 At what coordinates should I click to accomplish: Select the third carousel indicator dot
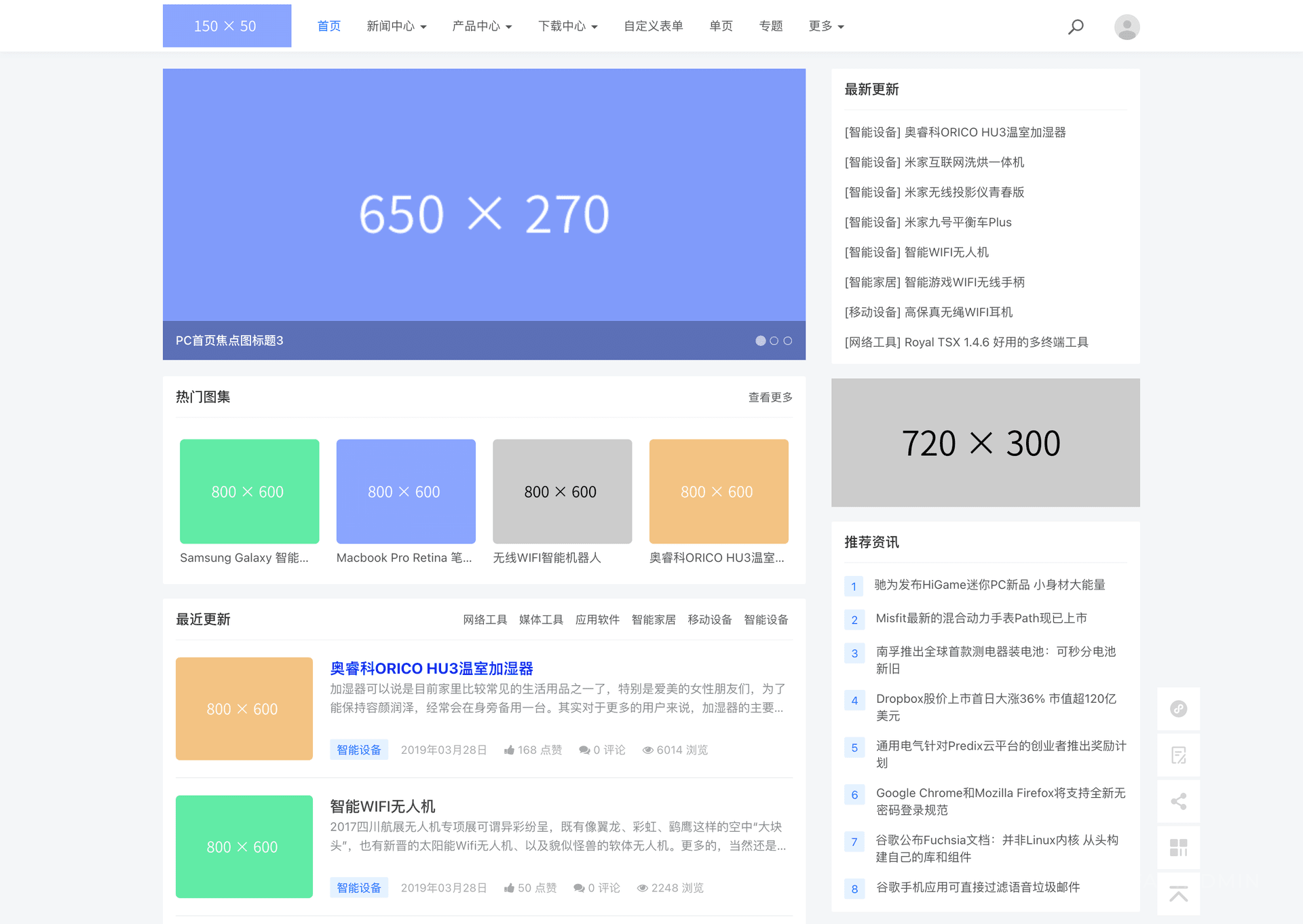[x=787, y=341]
